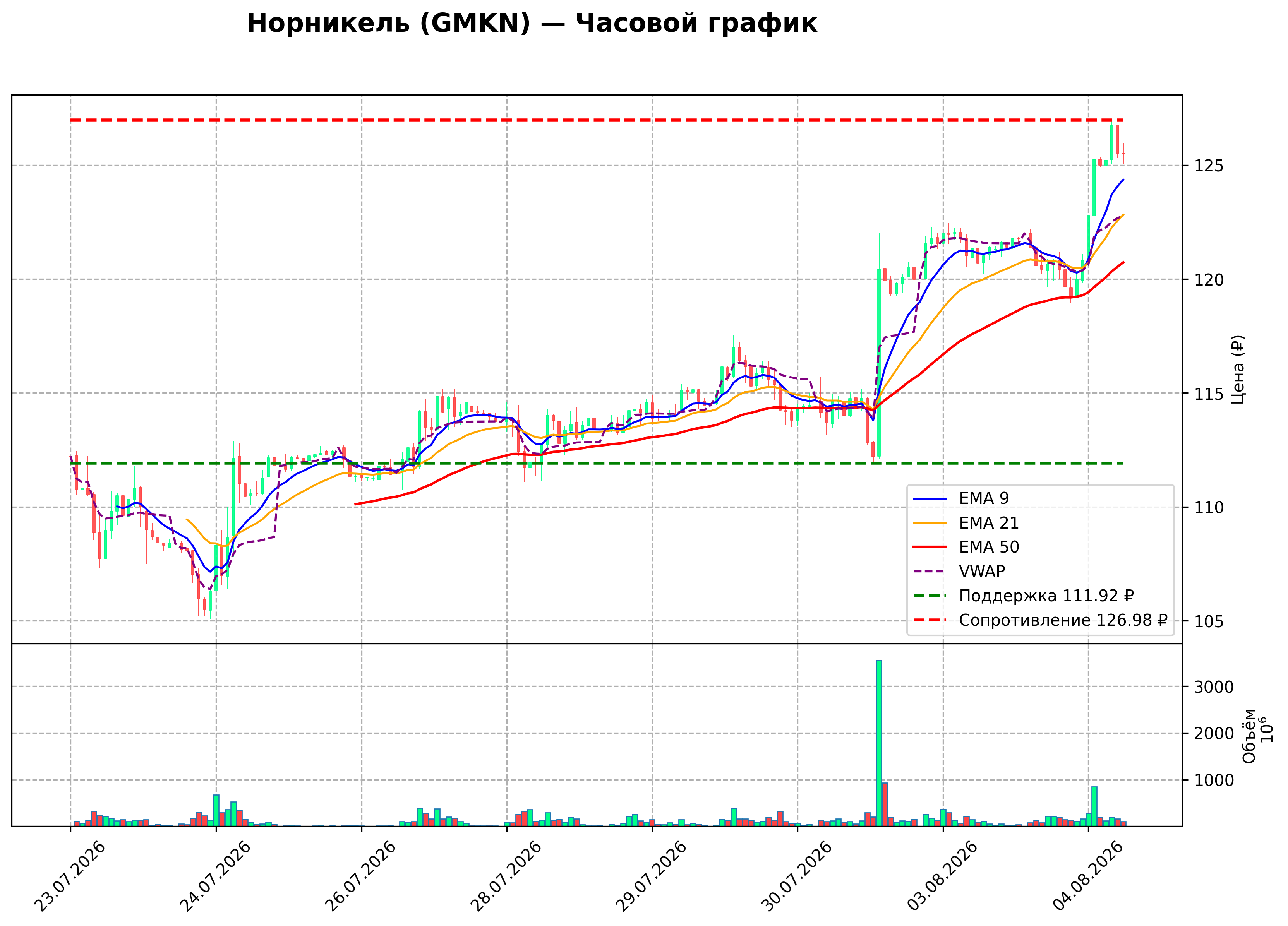The image size is (1288, 926).
Task: Click the 03.08.2026 date label
Action: point(942,876)
